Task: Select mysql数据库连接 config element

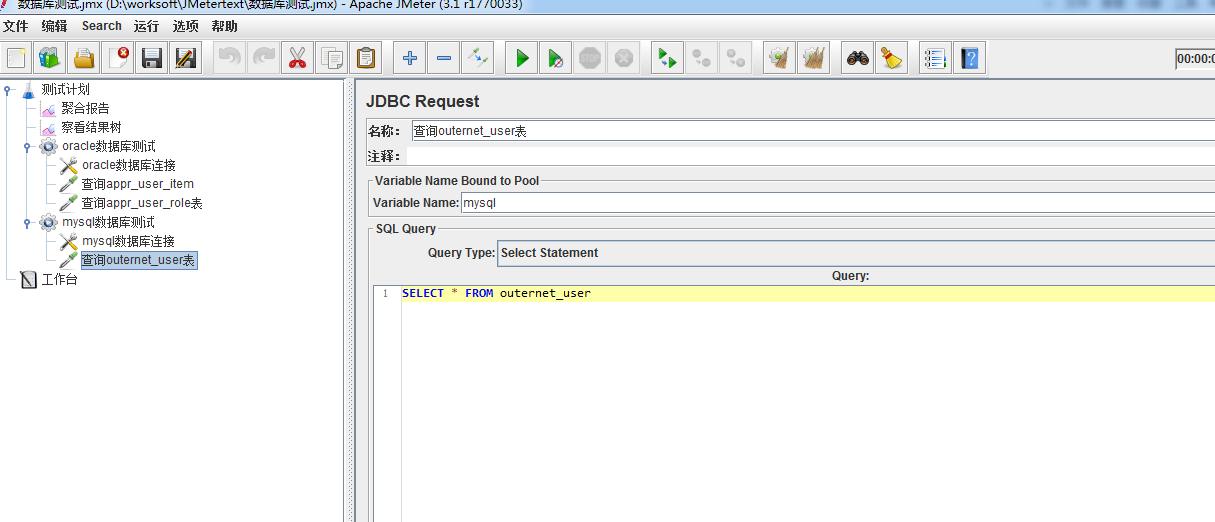Action: click(x=128, y=241)
